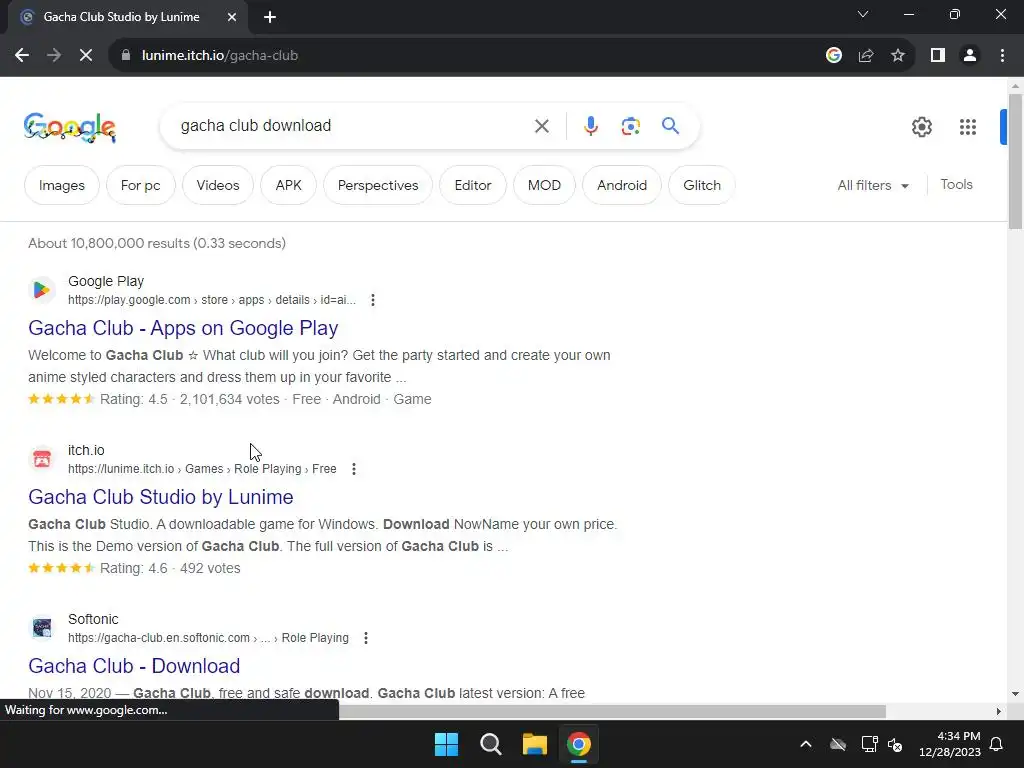Image resolution: width=1024 pixels, height=768 pixels.
Task: Filter results by Images
Action: 61,185
